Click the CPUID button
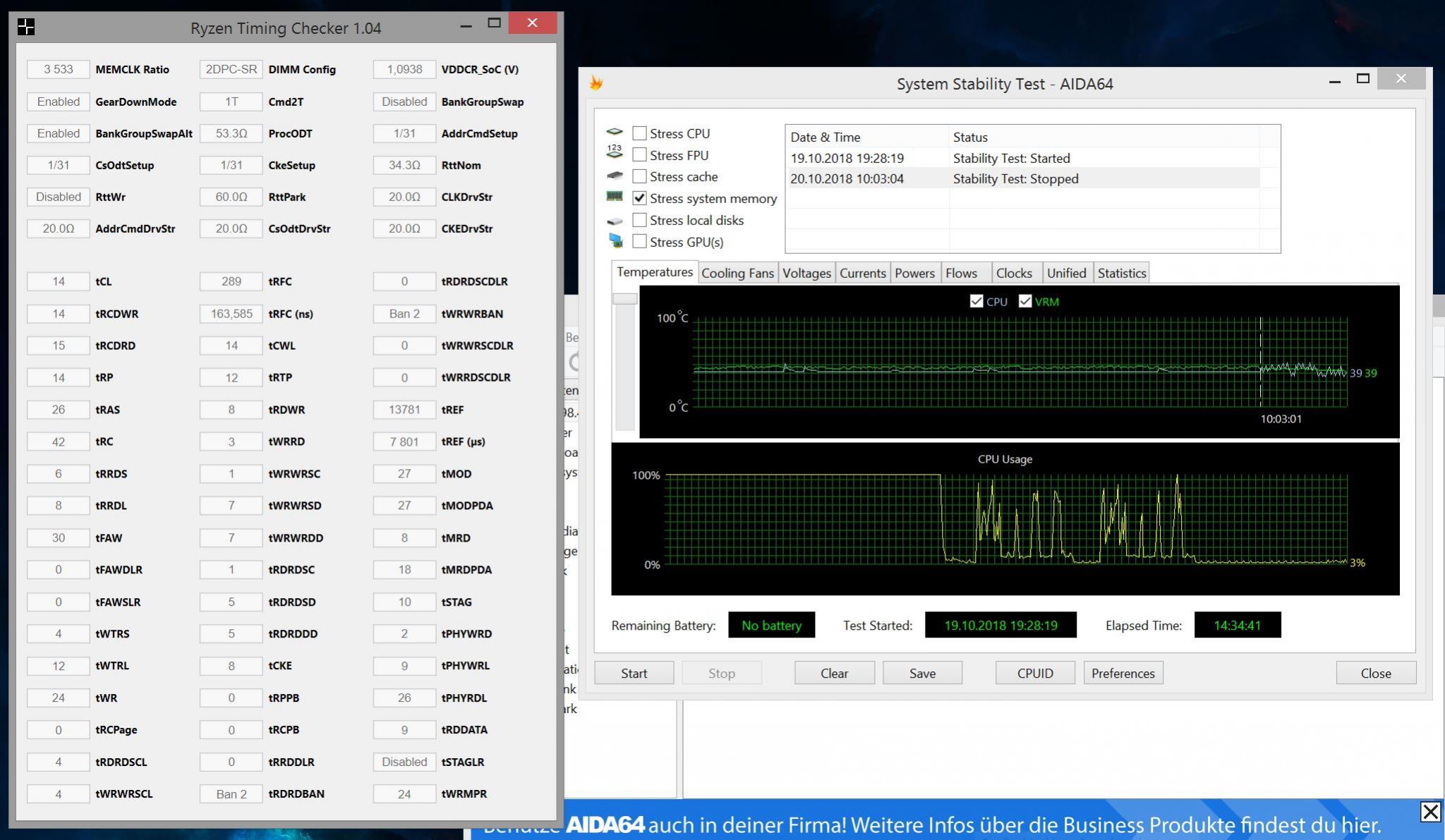This screenshot has height=840, width=1445. [1035, 673]
